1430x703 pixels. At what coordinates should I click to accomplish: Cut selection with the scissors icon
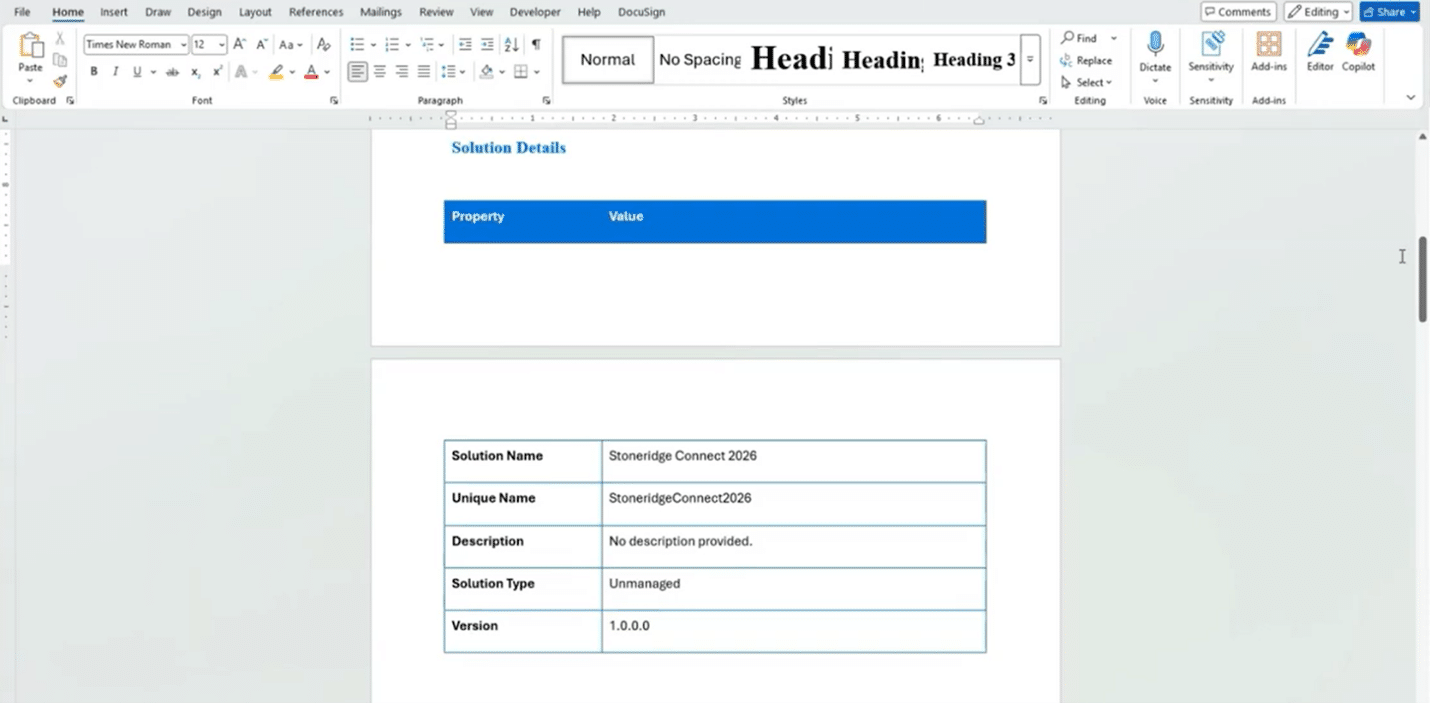click(60, 38)
